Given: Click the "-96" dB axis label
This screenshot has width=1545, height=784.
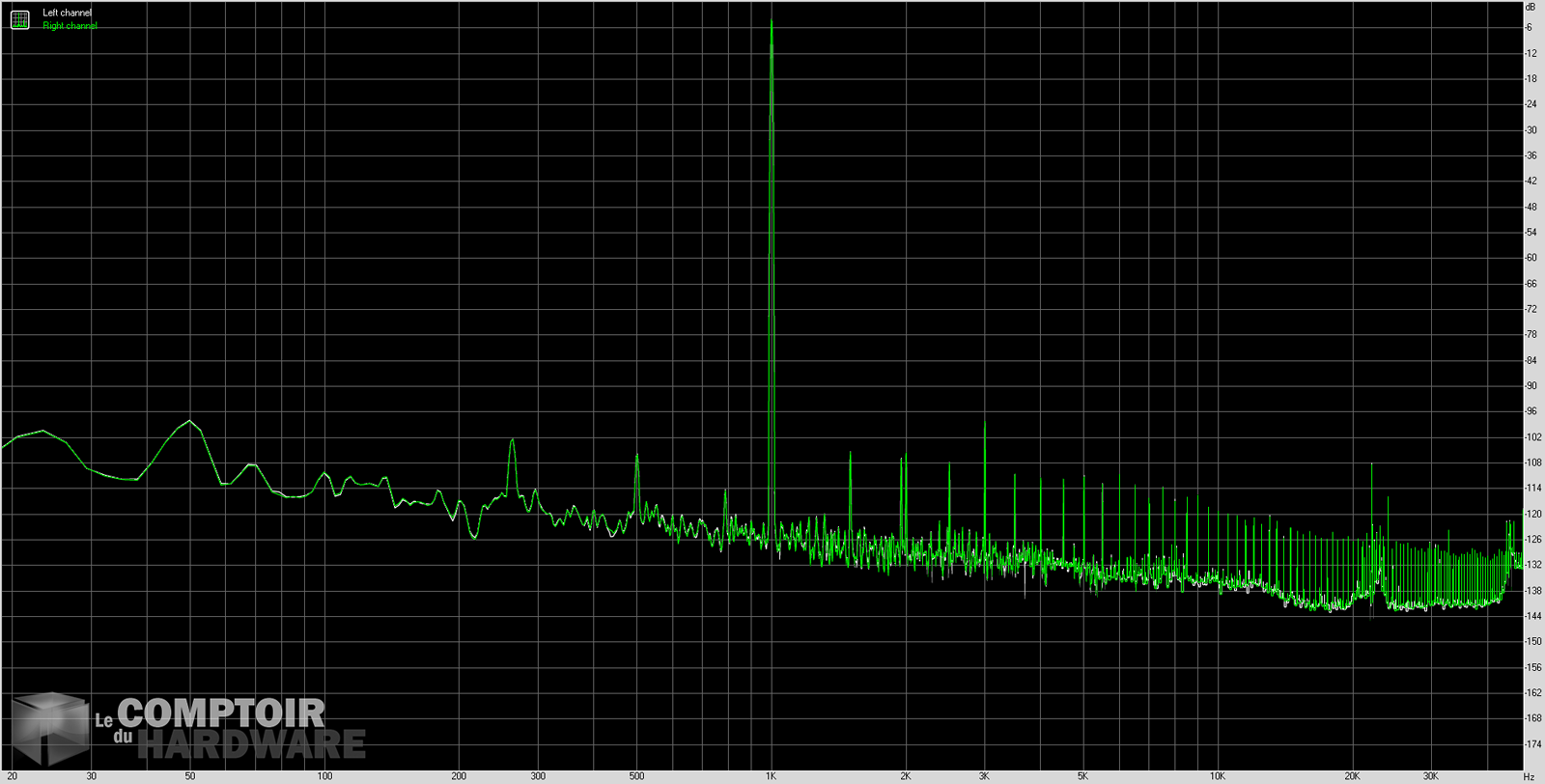Looking at the screenshot, I should coord(1531,411).
